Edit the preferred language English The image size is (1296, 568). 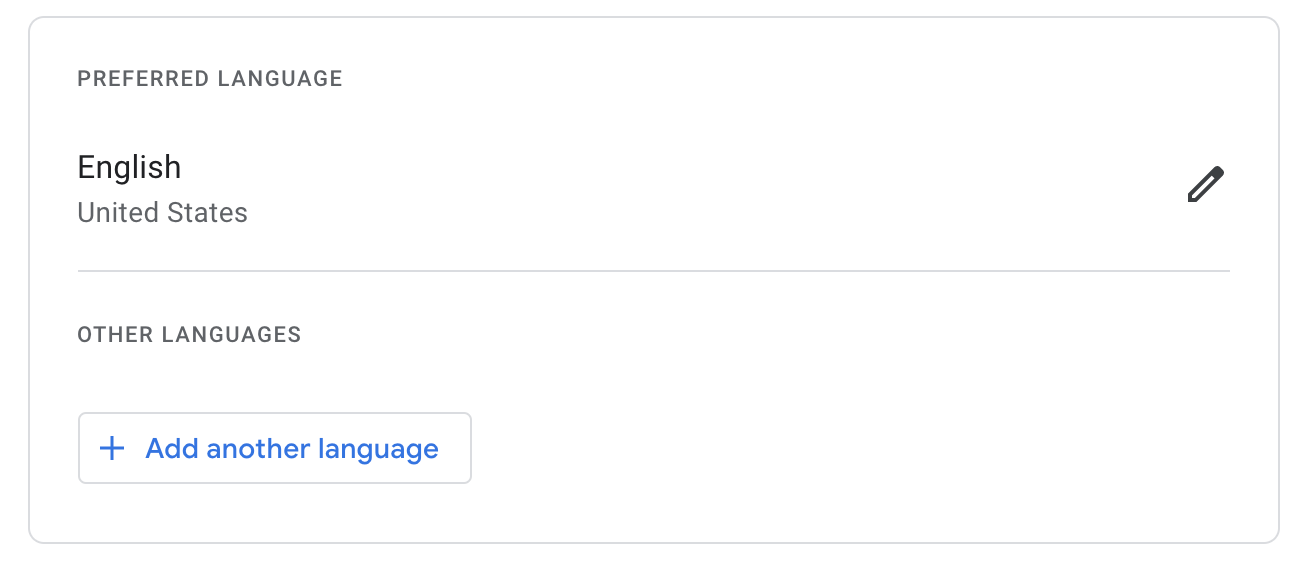coord(1205,185)
